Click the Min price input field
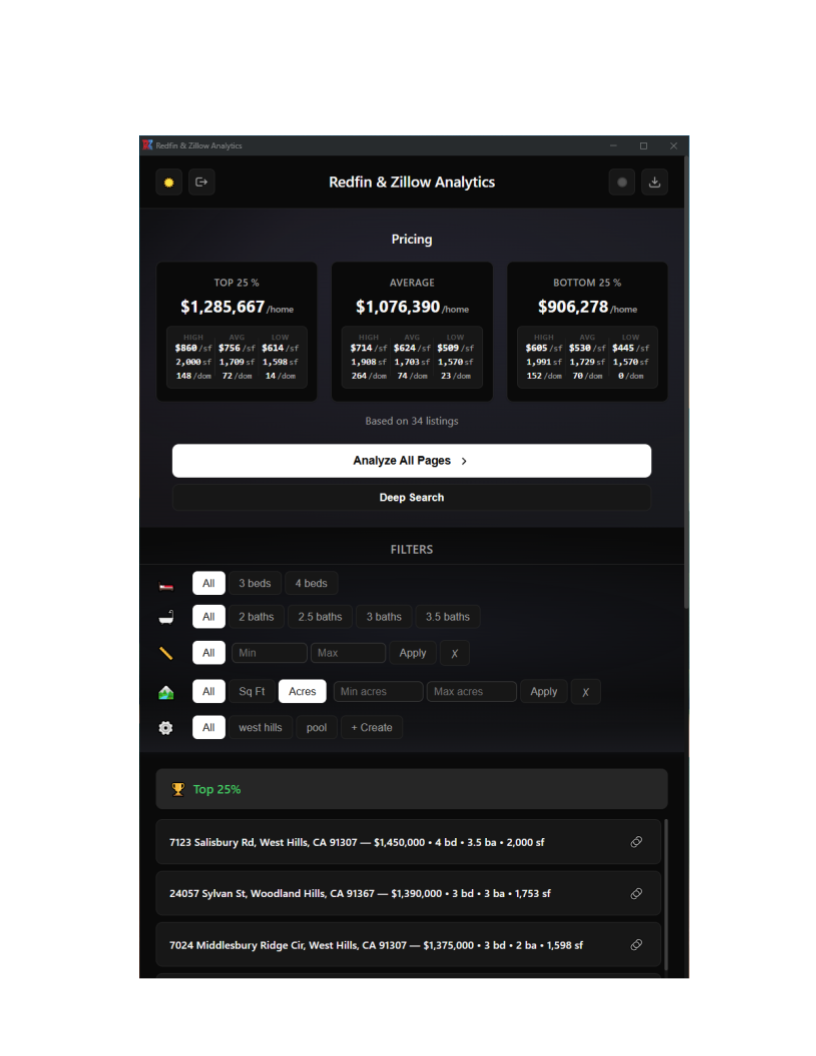The image size is (816, 1056). (268, 652)
